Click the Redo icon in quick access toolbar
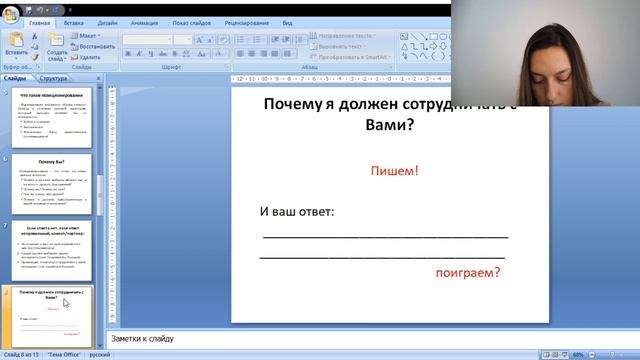Image resolution: width=640 pixels, height=360 pixels. [56, 10]
